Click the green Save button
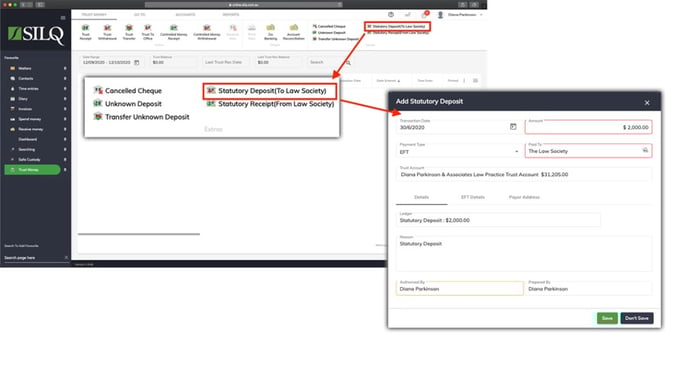 607,318
